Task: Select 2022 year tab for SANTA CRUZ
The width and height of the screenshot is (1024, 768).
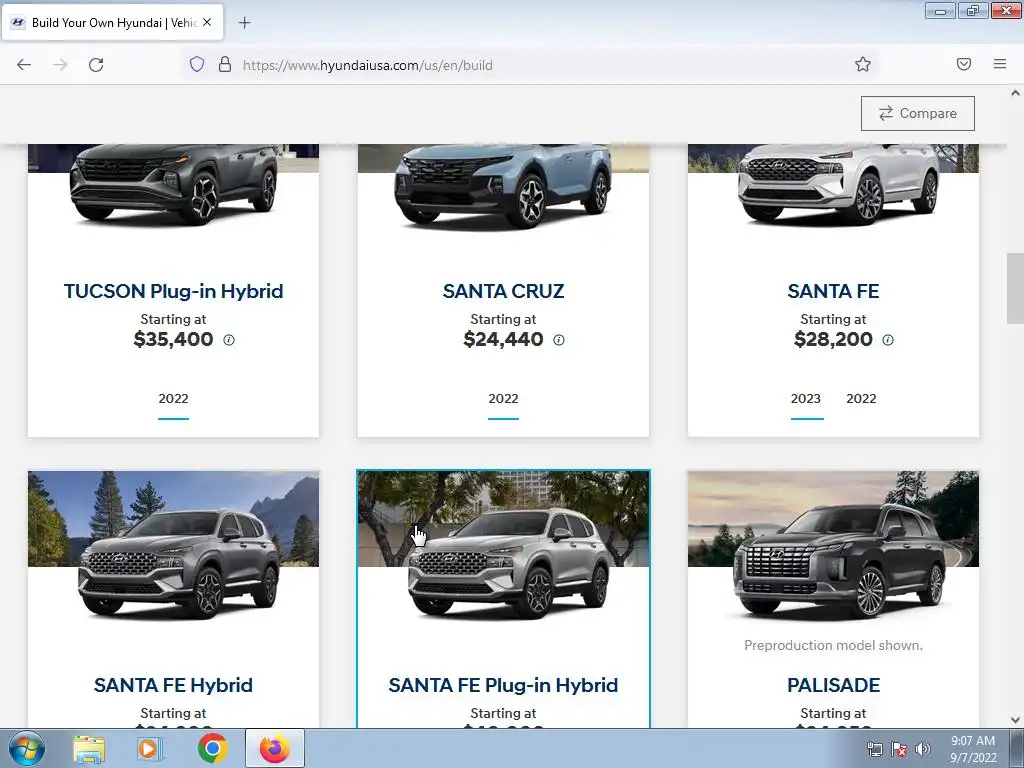Action: [x=504, y=398]
